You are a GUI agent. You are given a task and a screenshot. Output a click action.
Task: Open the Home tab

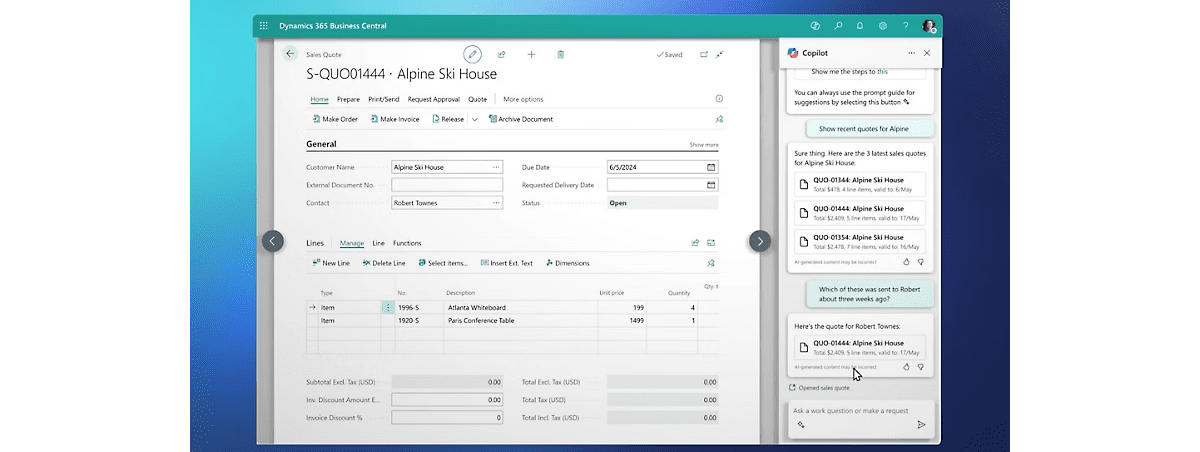tap(319, 99)
